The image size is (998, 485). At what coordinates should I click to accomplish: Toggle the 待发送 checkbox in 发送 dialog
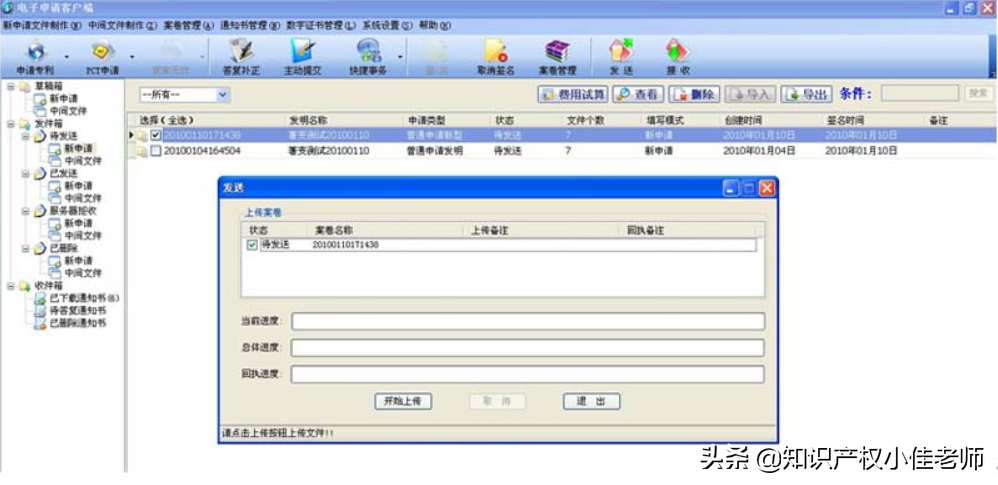click(x=252, y=245)
